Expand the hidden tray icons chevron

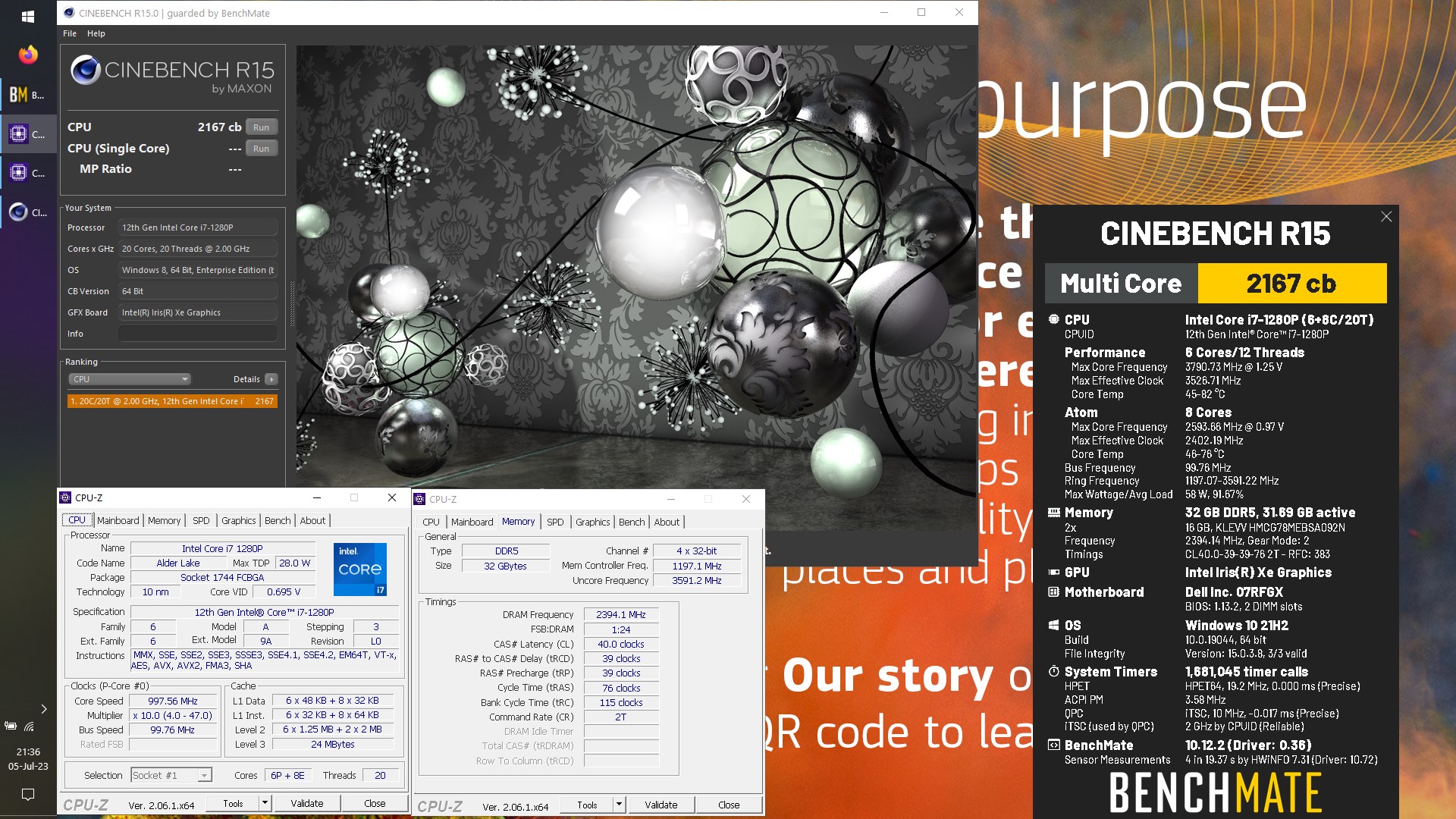coord(44,709)
